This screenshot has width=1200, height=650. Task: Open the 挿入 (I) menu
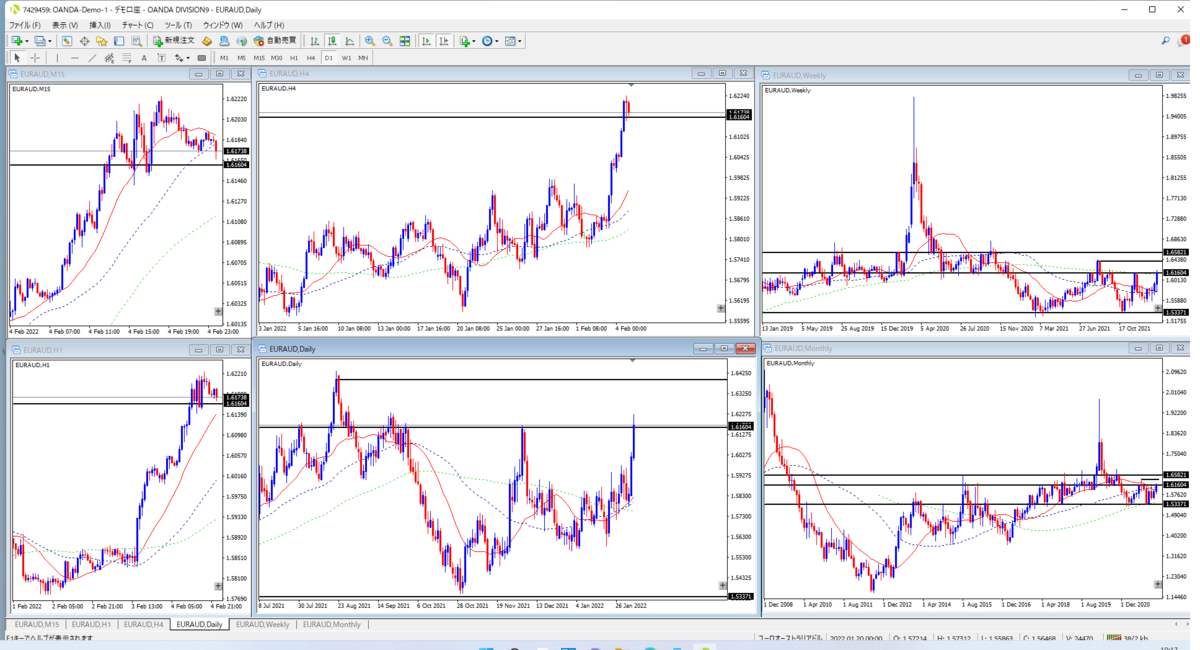100,25
